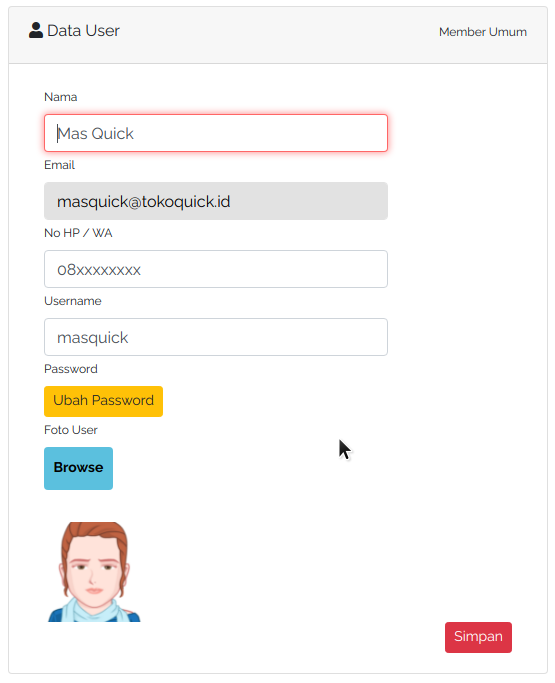Click the Email field label
This screenshot has width=555, height=683.
tap(59, 165)
